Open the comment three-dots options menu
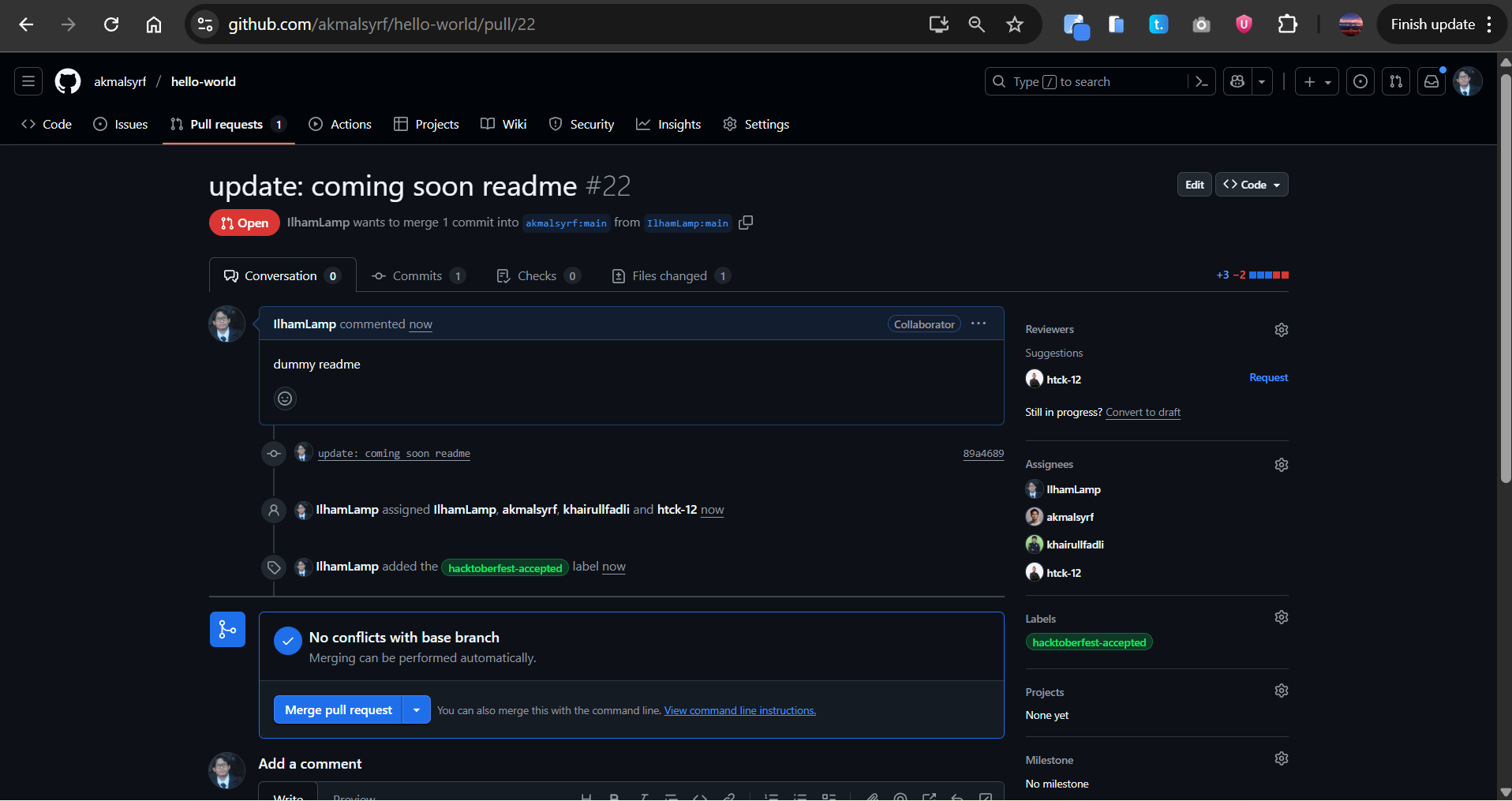 point(979,324)
